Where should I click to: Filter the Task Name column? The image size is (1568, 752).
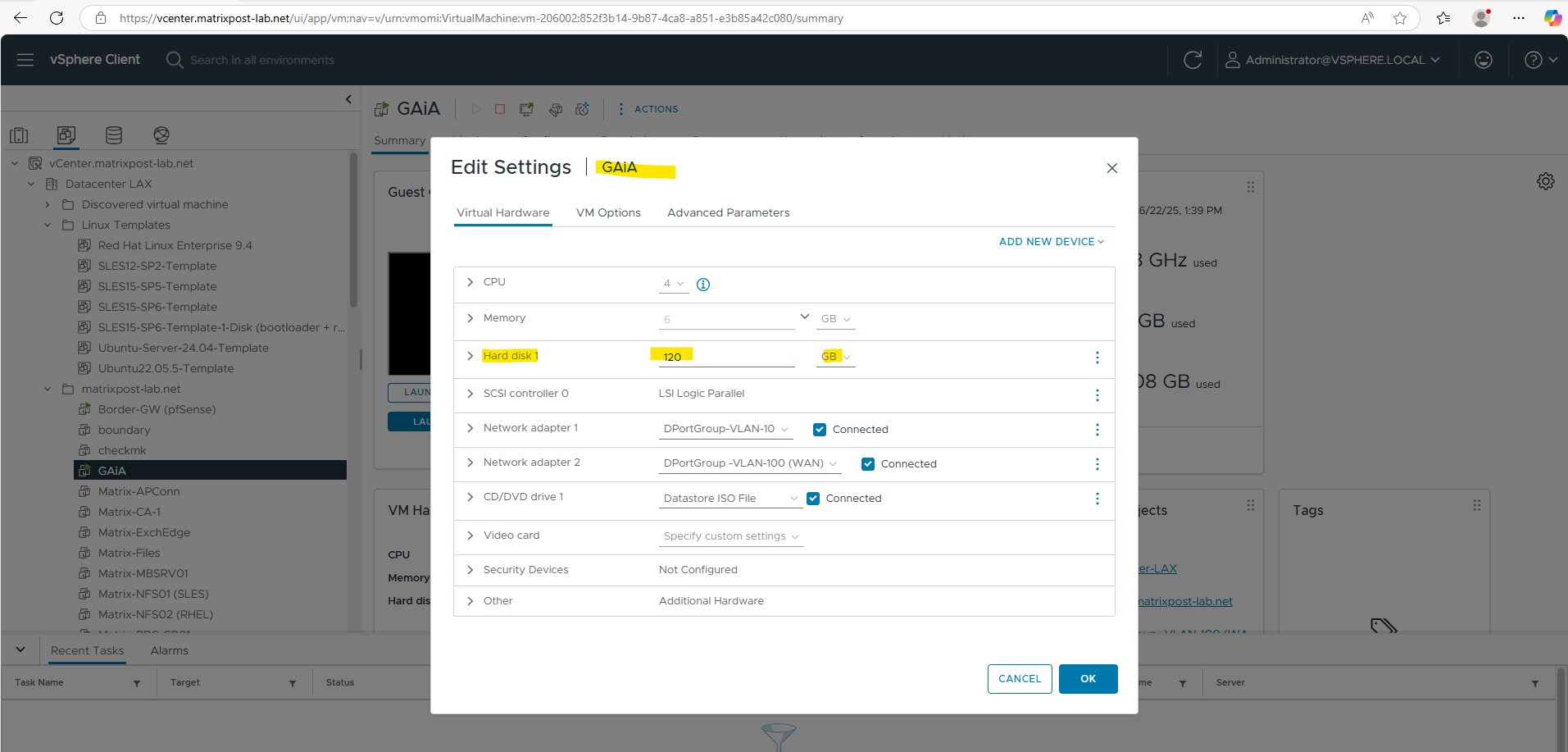137,683
